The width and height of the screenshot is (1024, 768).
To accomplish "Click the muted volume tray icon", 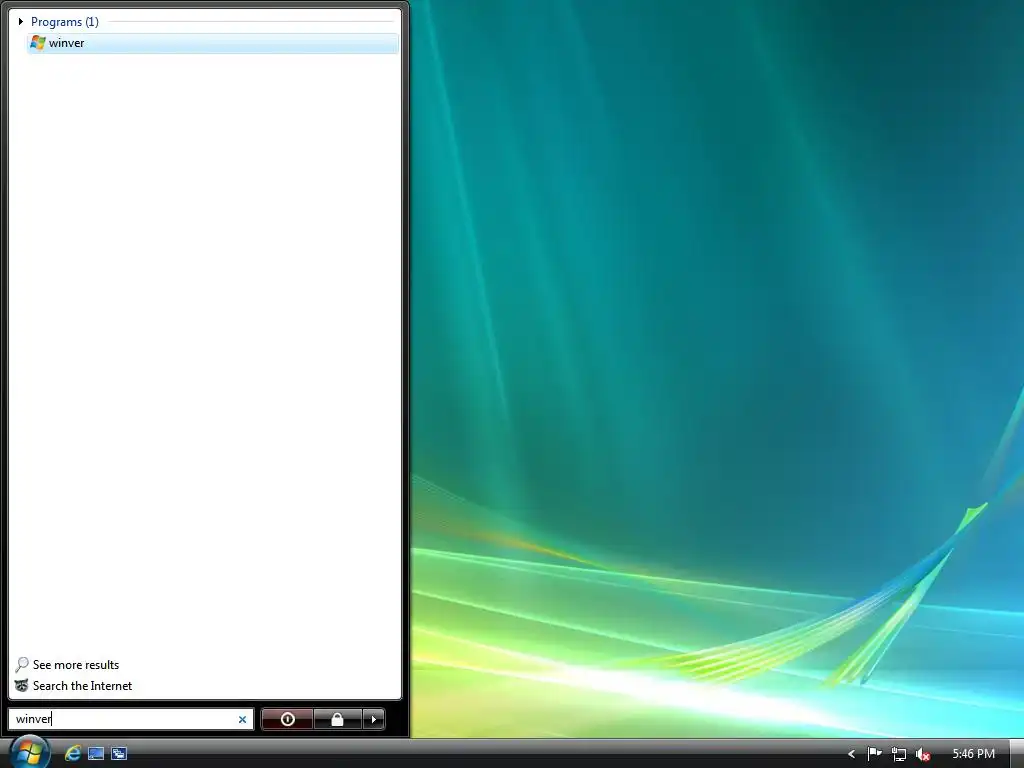I will click(x=923, y=754).
